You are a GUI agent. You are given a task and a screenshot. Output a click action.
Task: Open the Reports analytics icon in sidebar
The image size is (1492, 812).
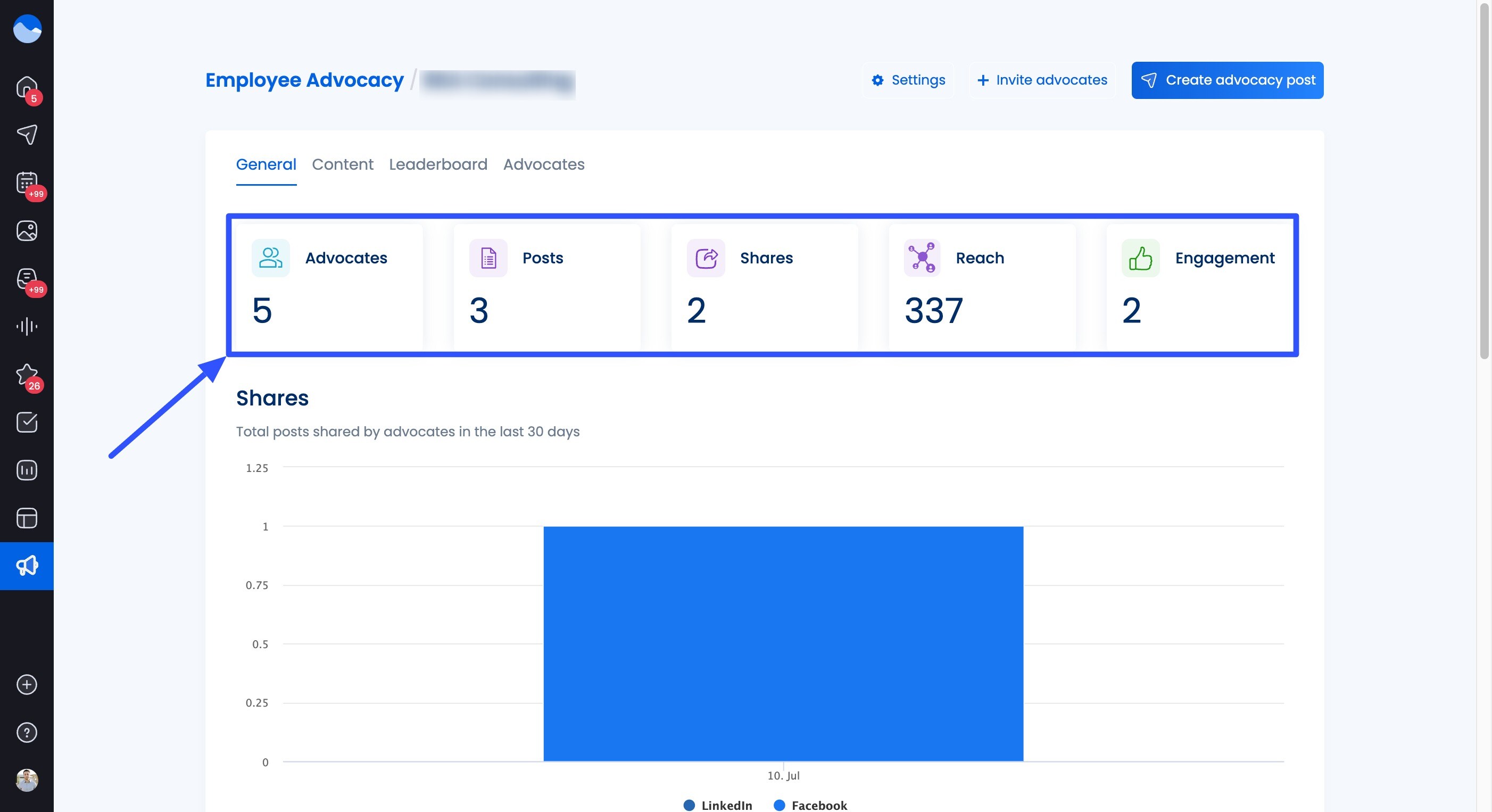tap(26, 470)
